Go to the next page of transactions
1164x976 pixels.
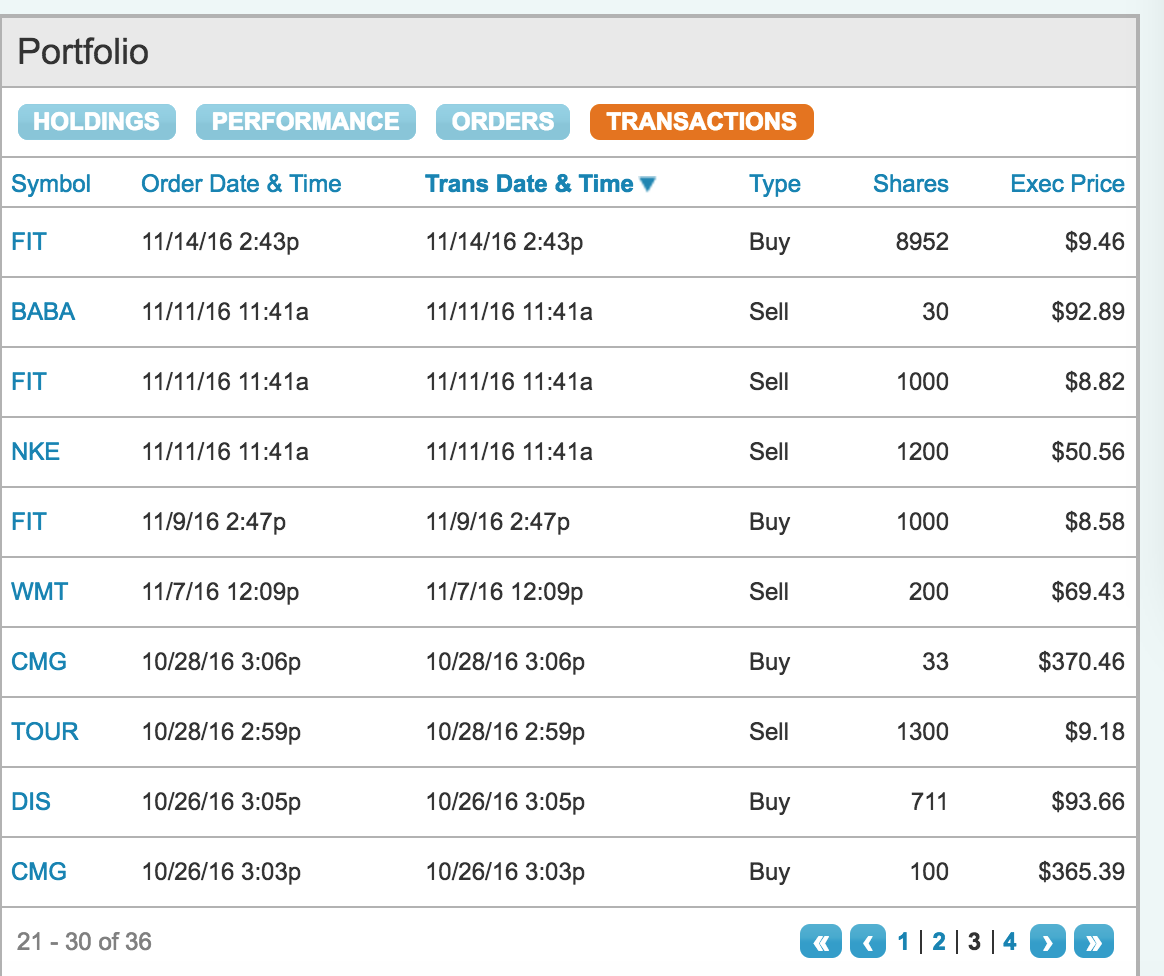1047,942
